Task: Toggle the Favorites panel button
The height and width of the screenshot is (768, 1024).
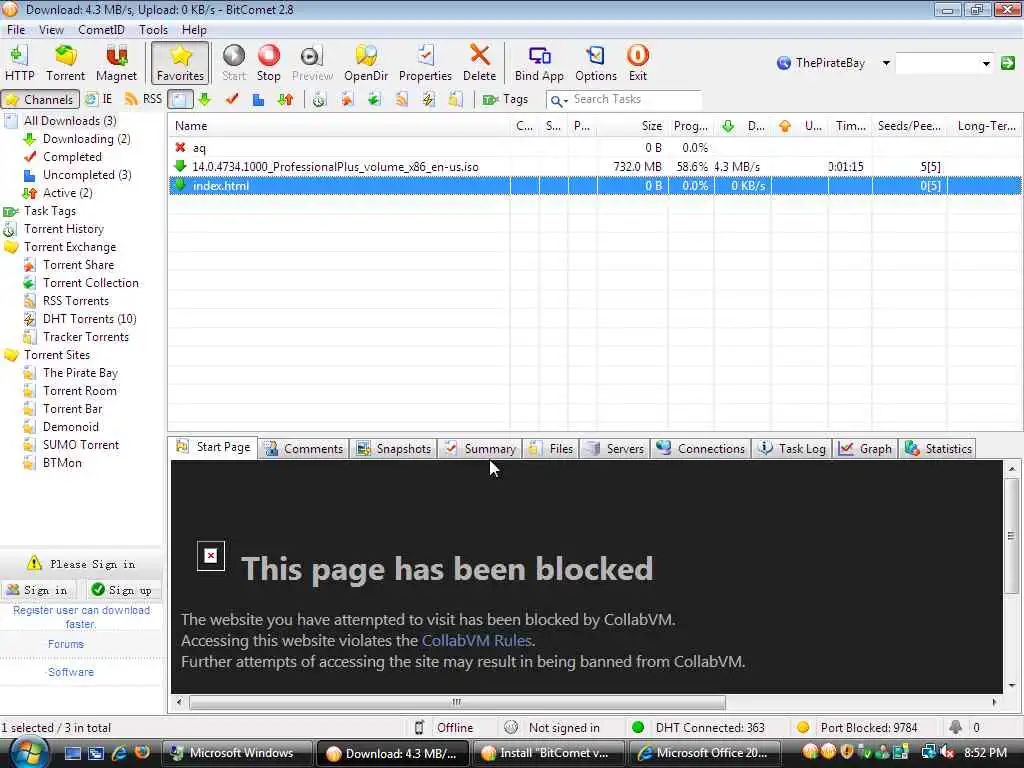Action: point(180,63)
